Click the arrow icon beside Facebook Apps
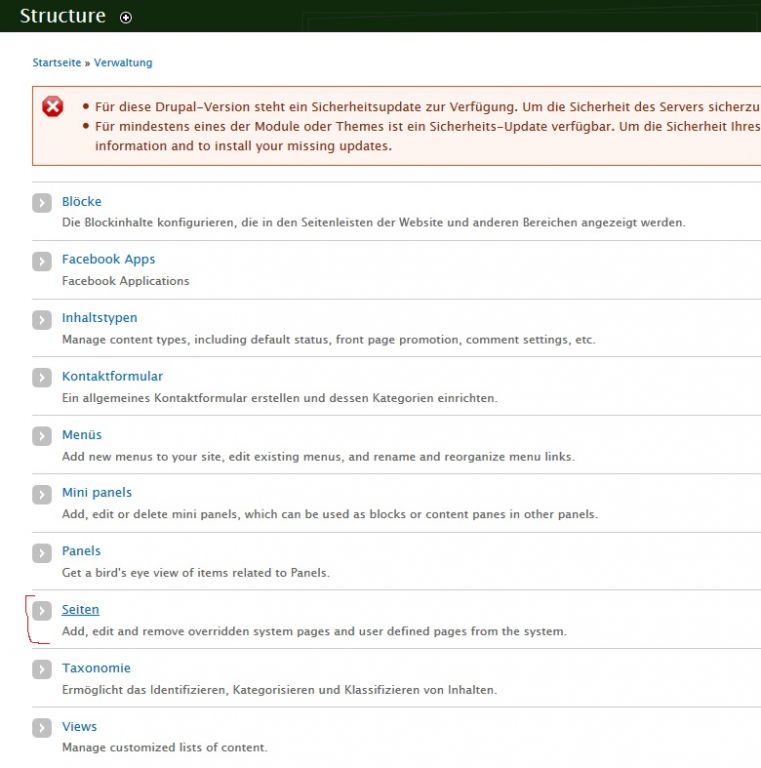Viewport: 761px width, 768px height. click(x=41, y=261)
